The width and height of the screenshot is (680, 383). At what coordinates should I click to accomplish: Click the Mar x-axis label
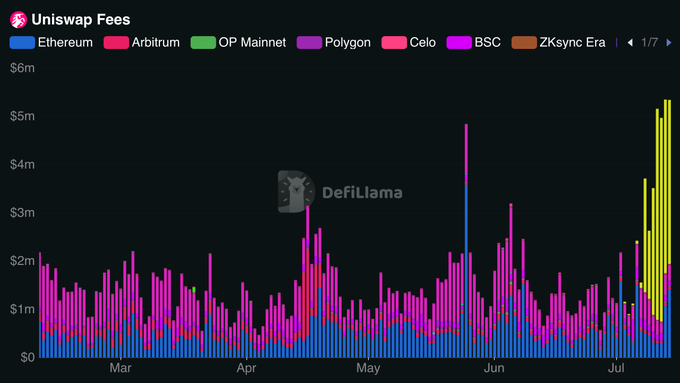click(120, 368)
